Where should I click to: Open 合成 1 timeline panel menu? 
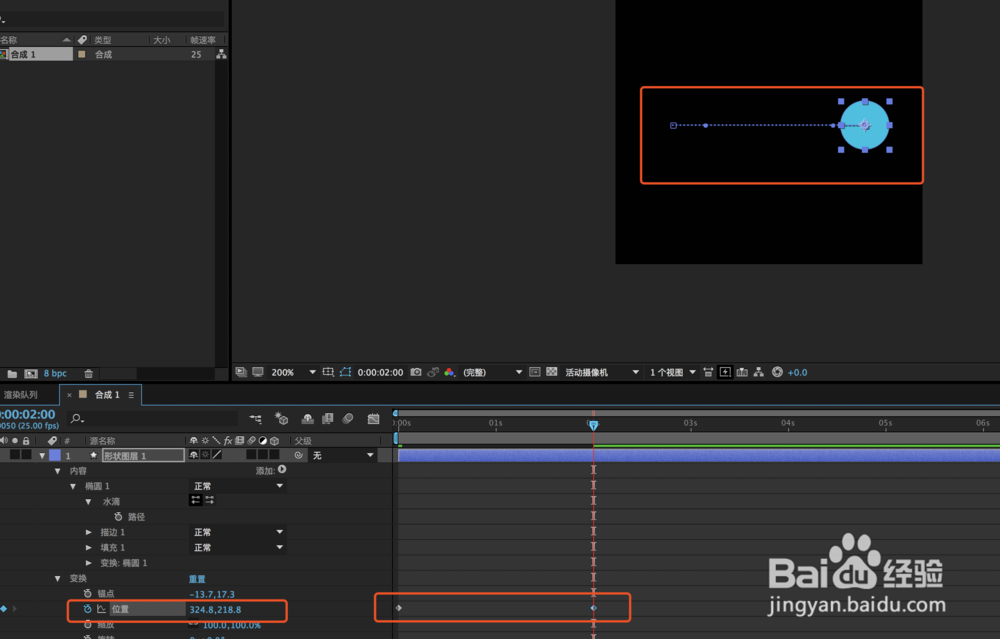(x=131, y=395)
